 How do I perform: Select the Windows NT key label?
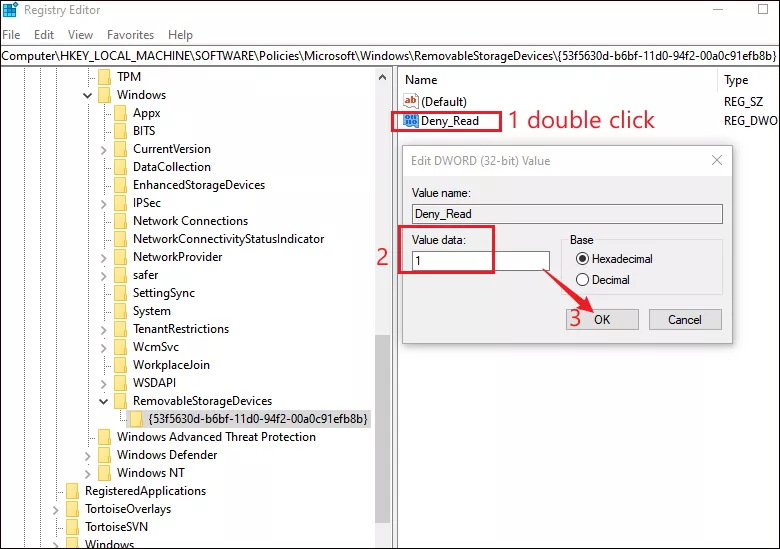coord(150,472)
